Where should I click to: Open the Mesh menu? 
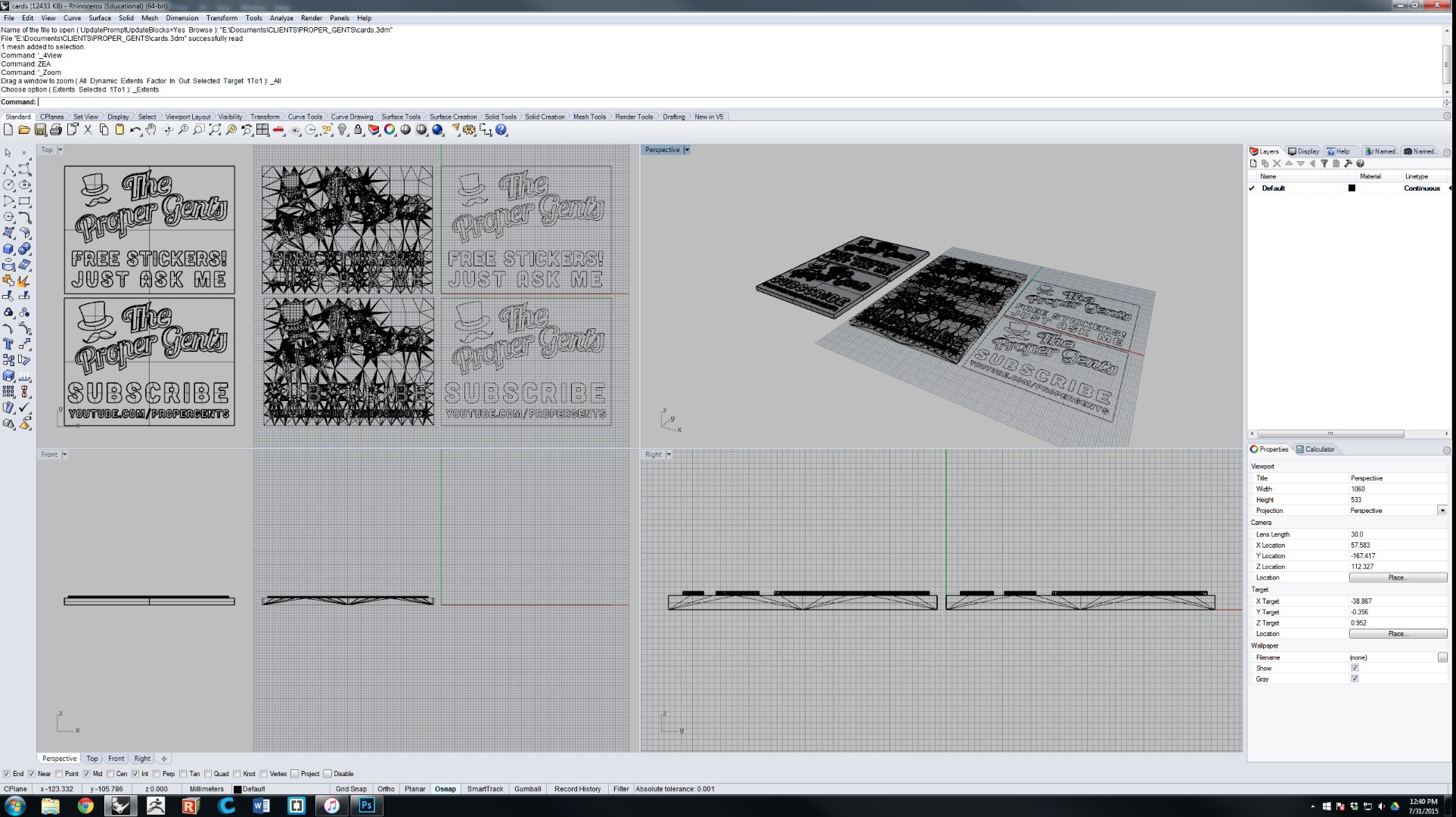coord(150,18)
